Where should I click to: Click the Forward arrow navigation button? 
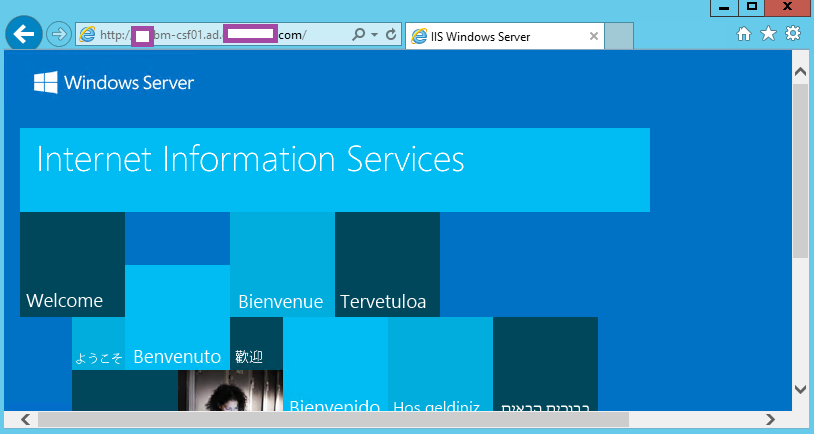point(59,35)
